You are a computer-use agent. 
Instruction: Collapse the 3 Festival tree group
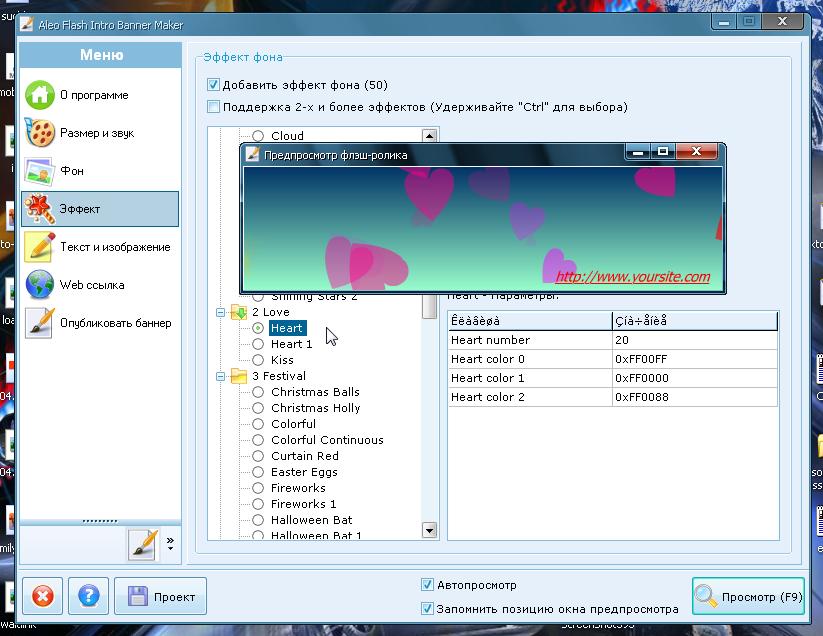pyautogui.click(x=221, y=377)
